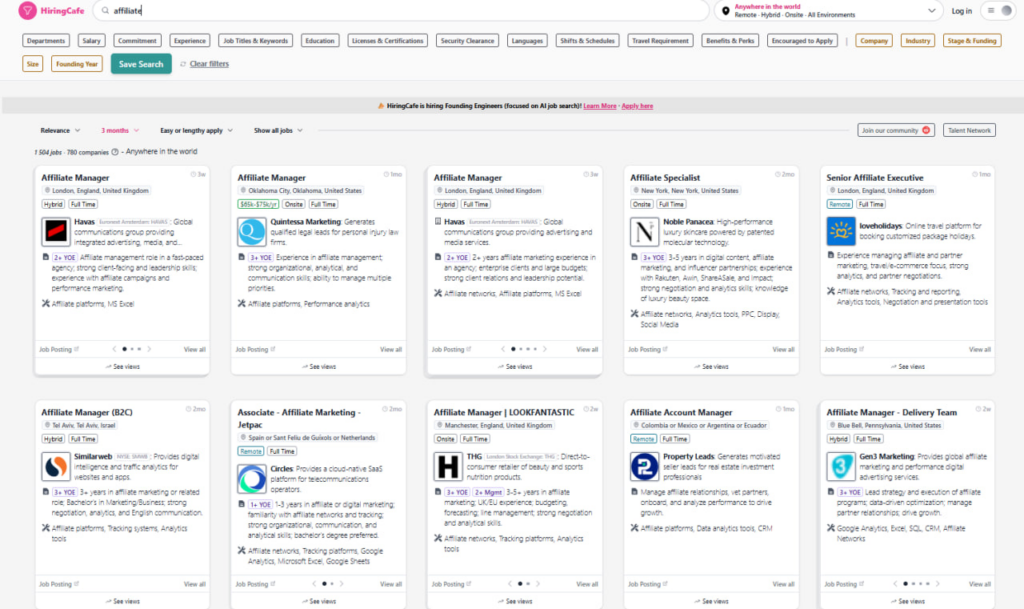Click Join our community button
This screenshot has height=609, width=1024.
tap(895, 131)
